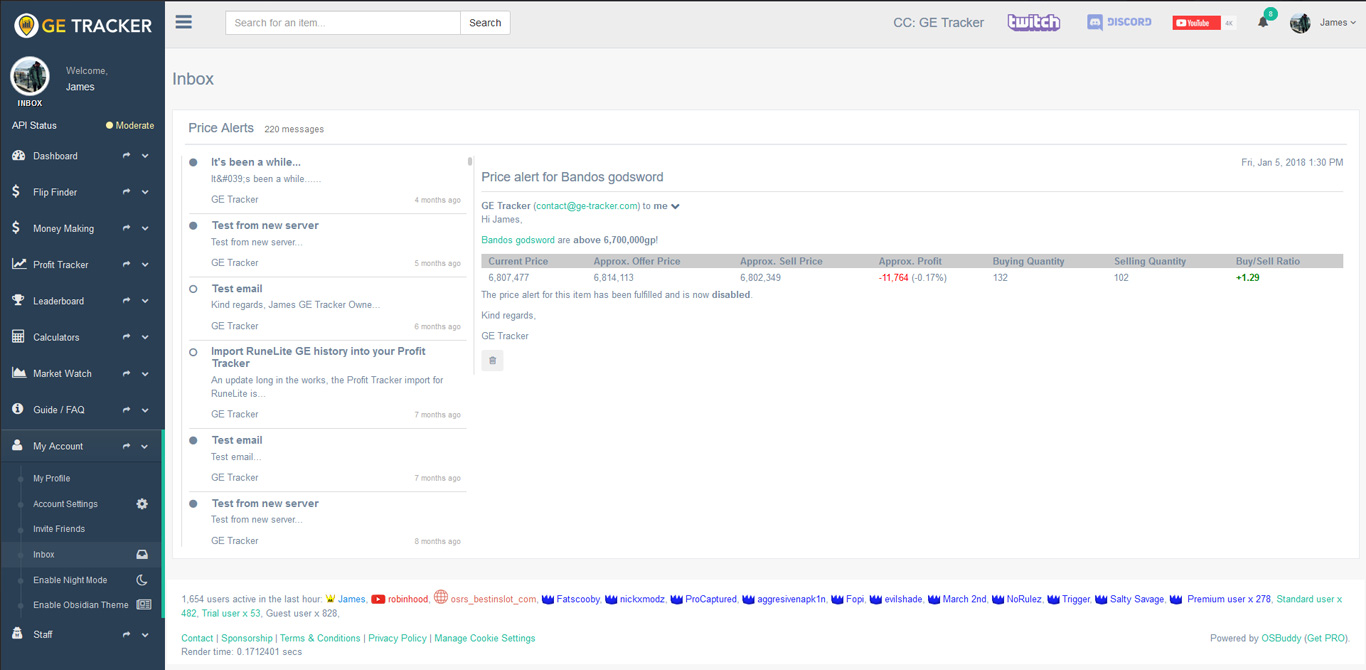Delete message using trash icon
This screenshot has width=1366, height=670.
(492, 360)
